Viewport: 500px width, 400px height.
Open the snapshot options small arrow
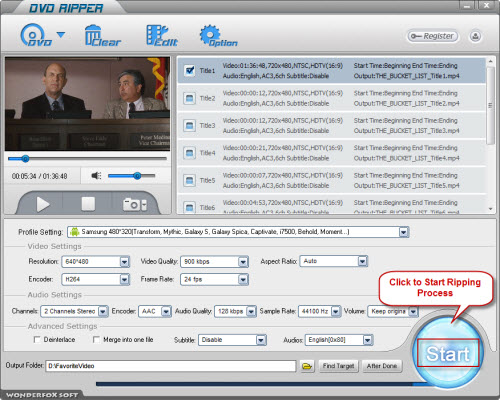pos(144,205)
